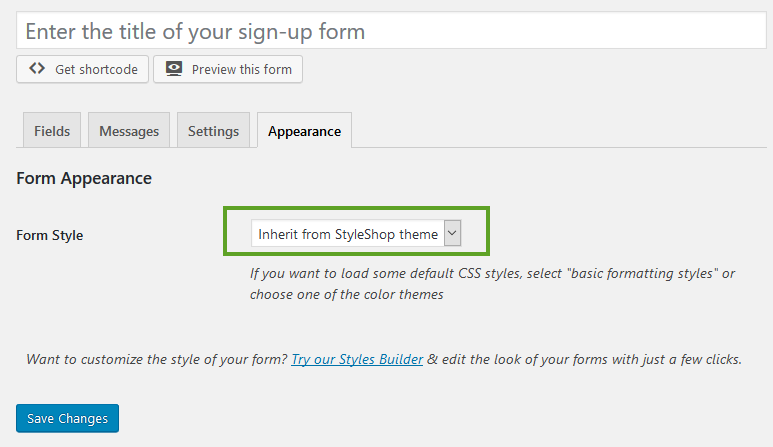Save the form with Save Changes
Viewport: 773px width, 447px height.
pyautogui.click(x=68, y=418)
